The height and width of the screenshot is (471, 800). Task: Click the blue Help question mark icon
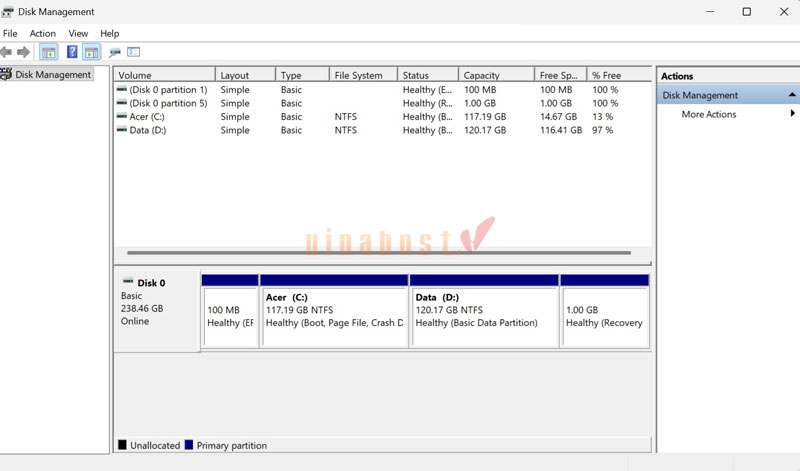[72, 52]
